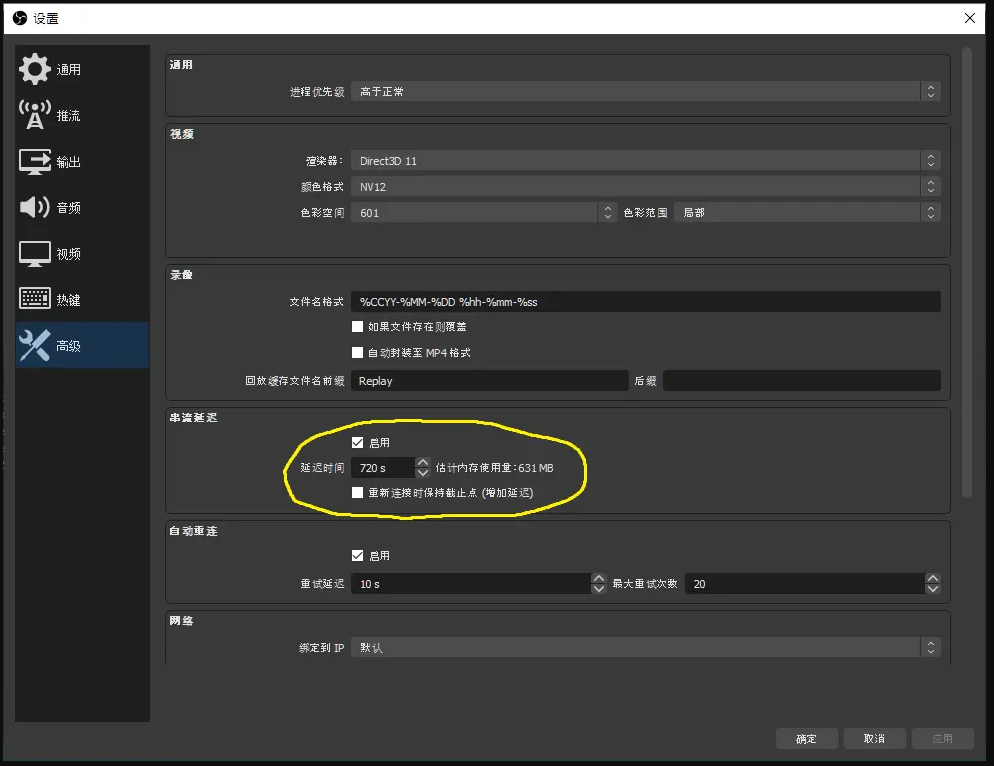Increase 延迟时间 with the up stepper

(423, 462)
